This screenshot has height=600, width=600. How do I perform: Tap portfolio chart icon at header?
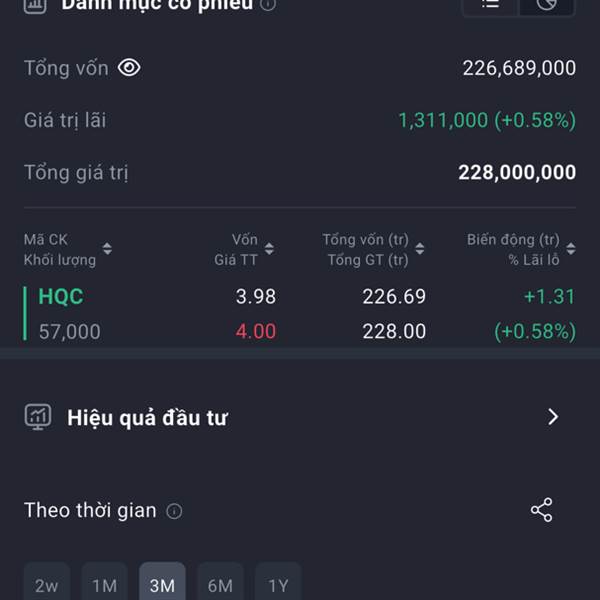(x=35, y=5)
